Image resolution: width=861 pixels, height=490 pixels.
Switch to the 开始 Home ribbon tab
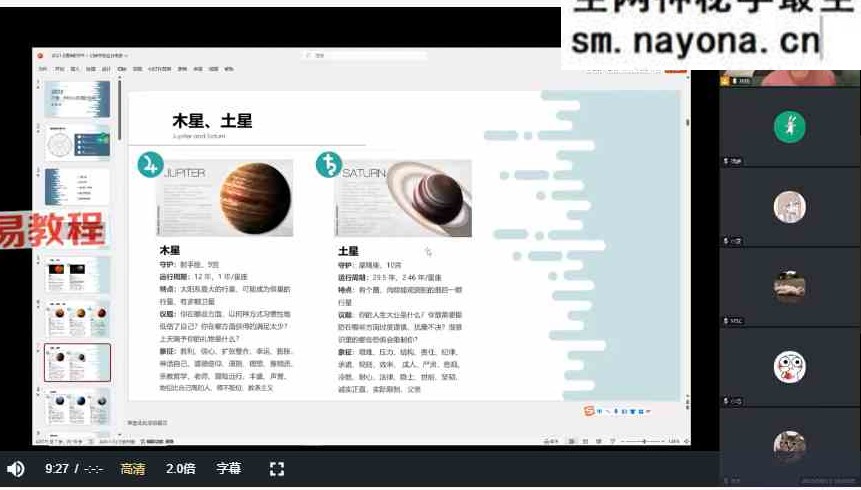tap(59, 69)
